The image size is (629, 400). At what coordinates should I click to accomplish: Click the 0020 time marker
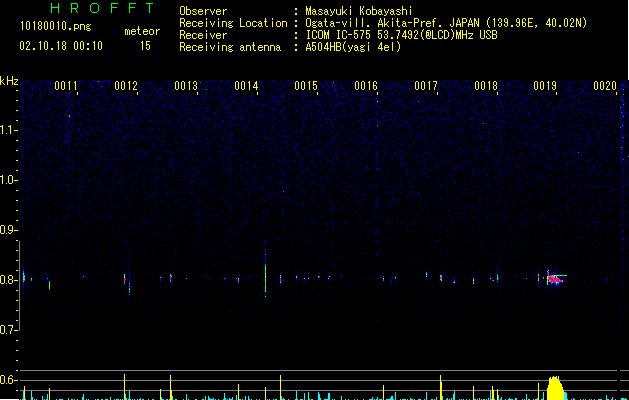(x=605, y=86)
